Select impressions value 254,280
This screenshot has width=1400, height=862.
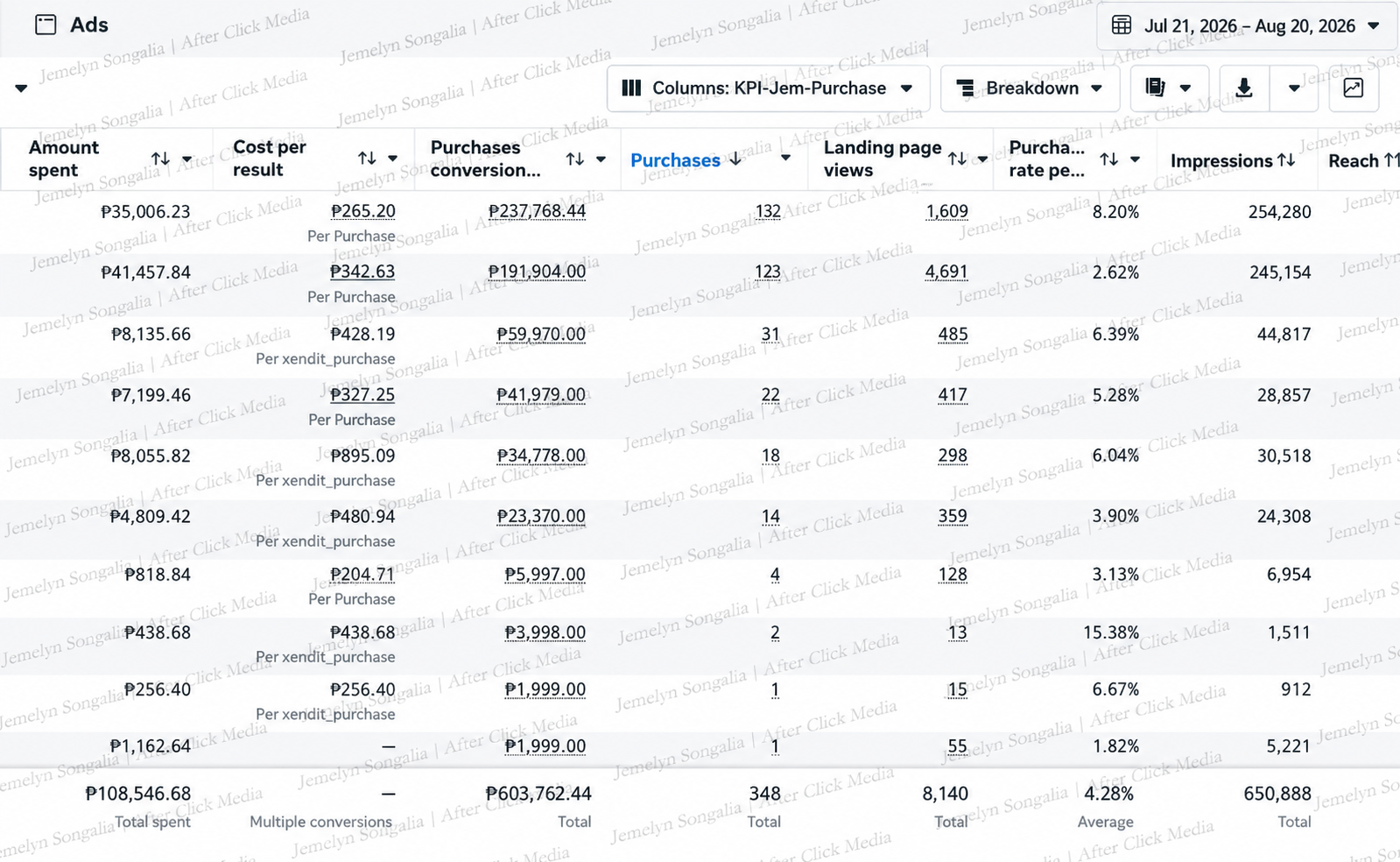coord(1280,211)
